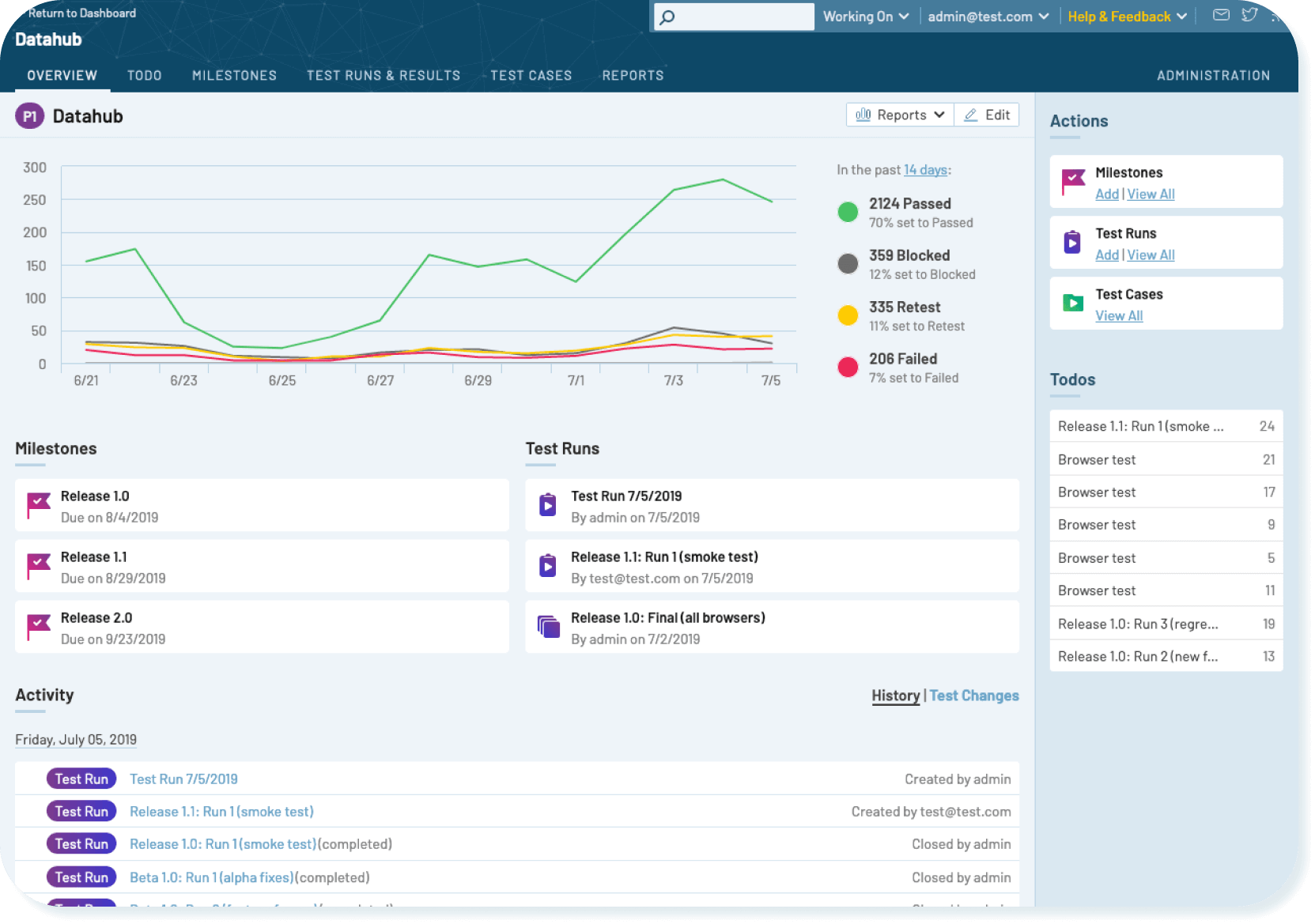Image resolution: width=1315 pixels, height=924 pixels.
Task: Click the envelope mail icon in top bar
Action: (1221, 15)
